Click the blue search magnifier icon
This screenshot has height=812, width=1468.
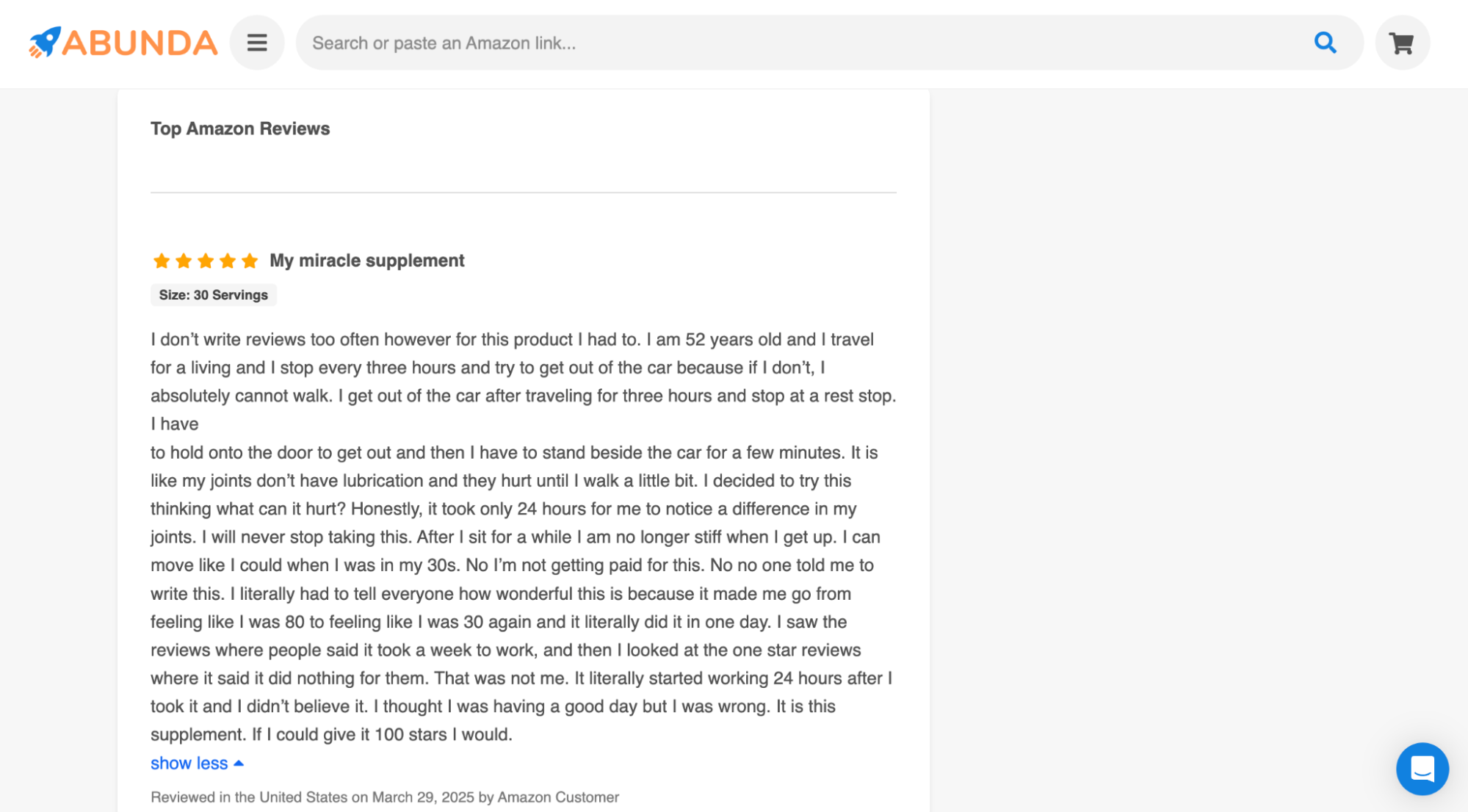click(x=1325, y=43)
